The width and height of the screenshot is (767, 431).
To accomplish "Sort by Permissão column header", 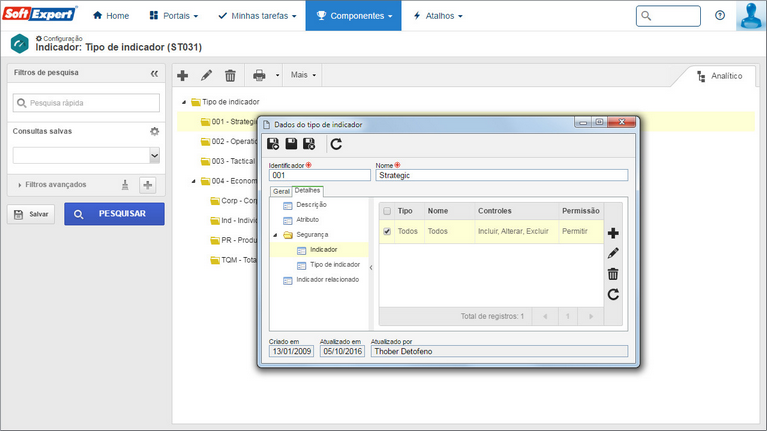I will pyautogui.click(x=581, y=211).
